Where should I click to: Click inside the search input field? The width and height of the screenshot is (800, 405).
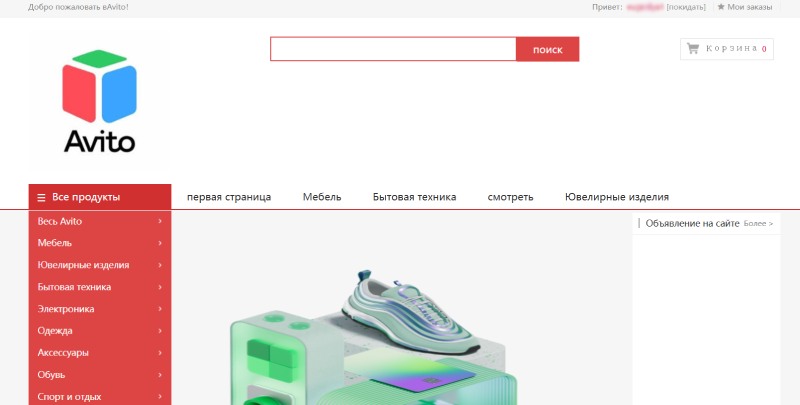[x=393, y=49]
